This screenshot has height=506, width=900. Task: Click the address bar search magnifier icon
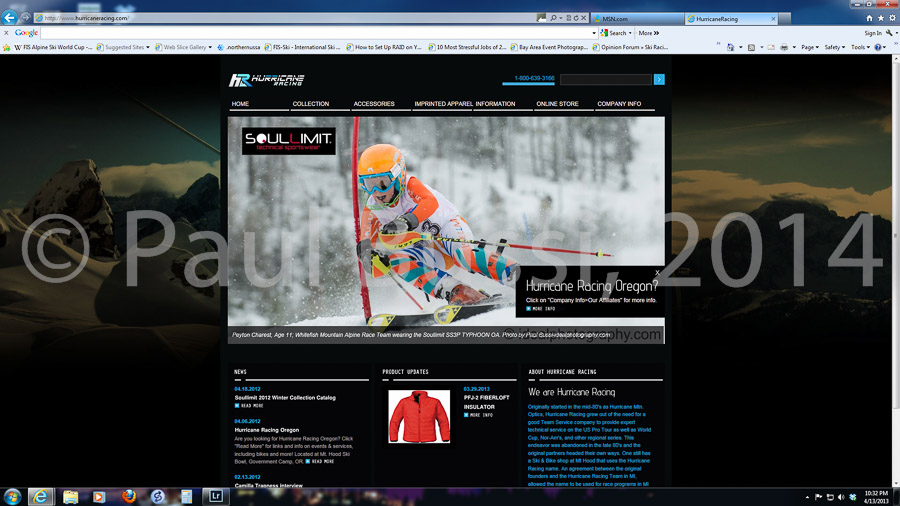553,18
